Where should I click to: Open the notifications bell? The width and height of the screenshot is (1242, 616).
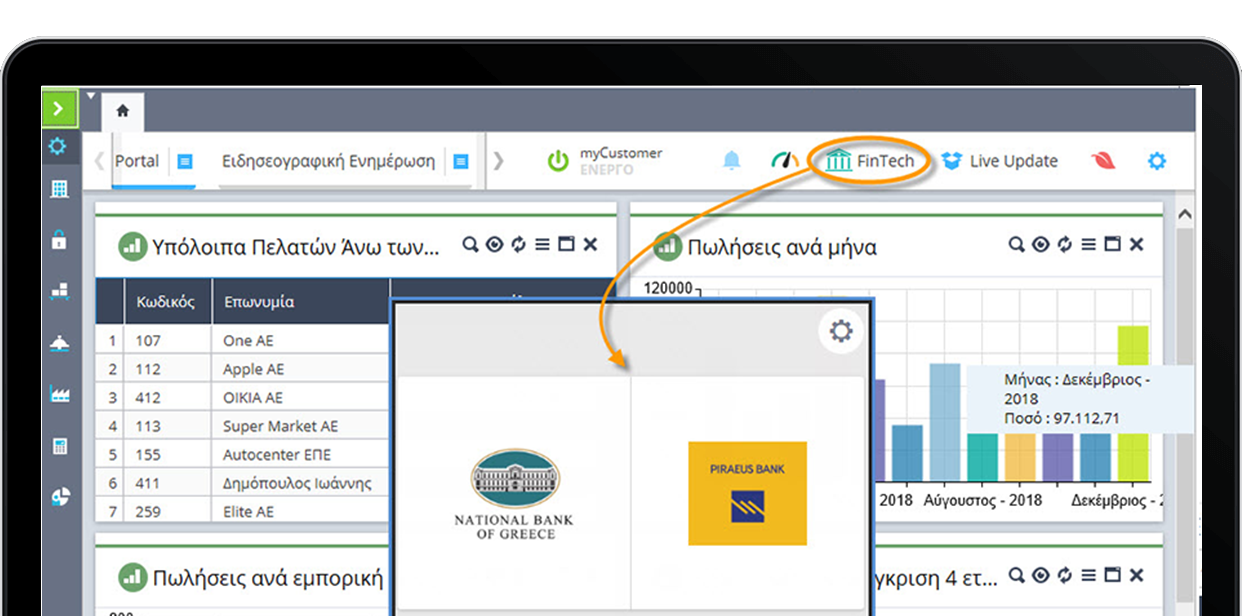point(732,160)
